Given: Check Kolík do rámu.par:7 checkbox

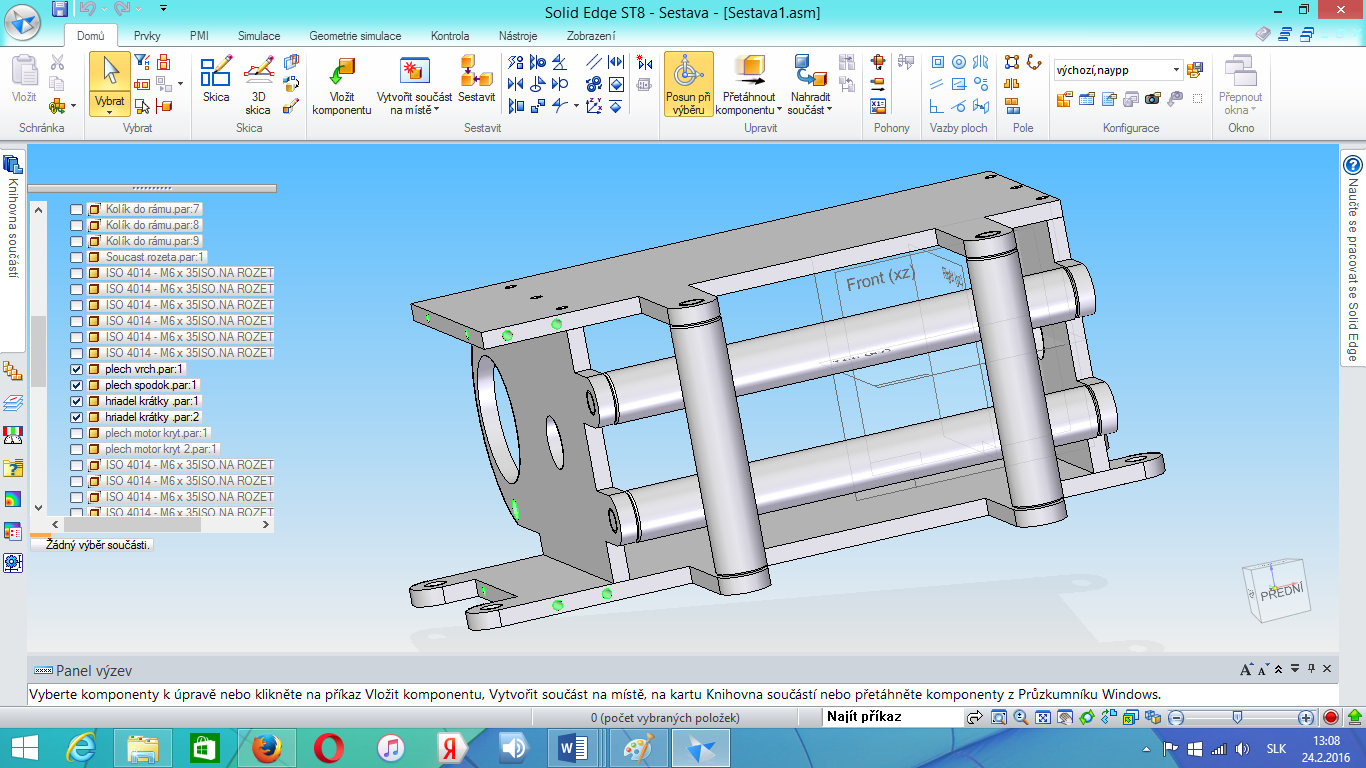Looking at the screenshot, I should click(77, 209).
